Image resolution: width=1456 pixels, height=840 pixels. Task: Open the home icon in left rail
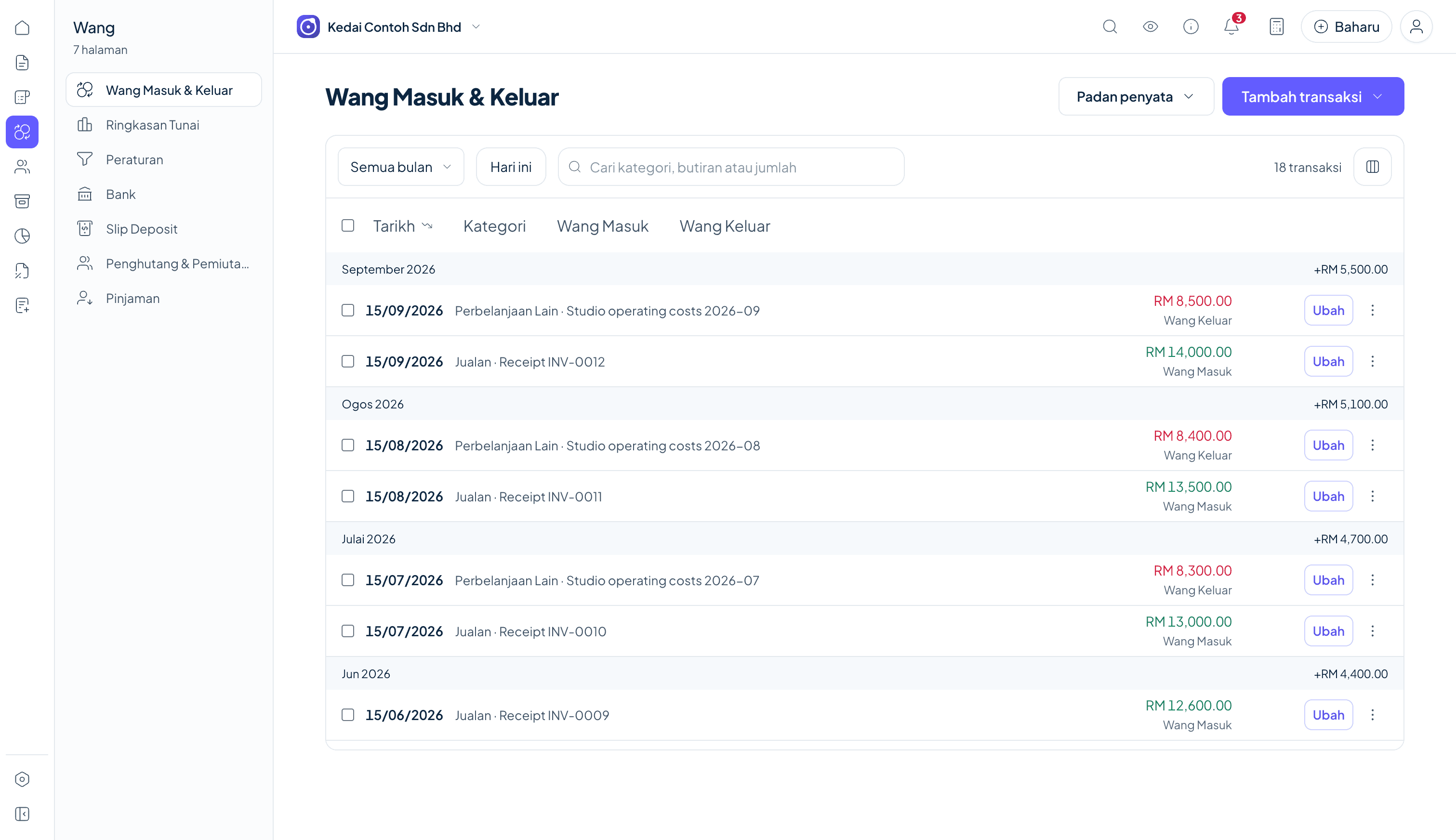[22, 27]
